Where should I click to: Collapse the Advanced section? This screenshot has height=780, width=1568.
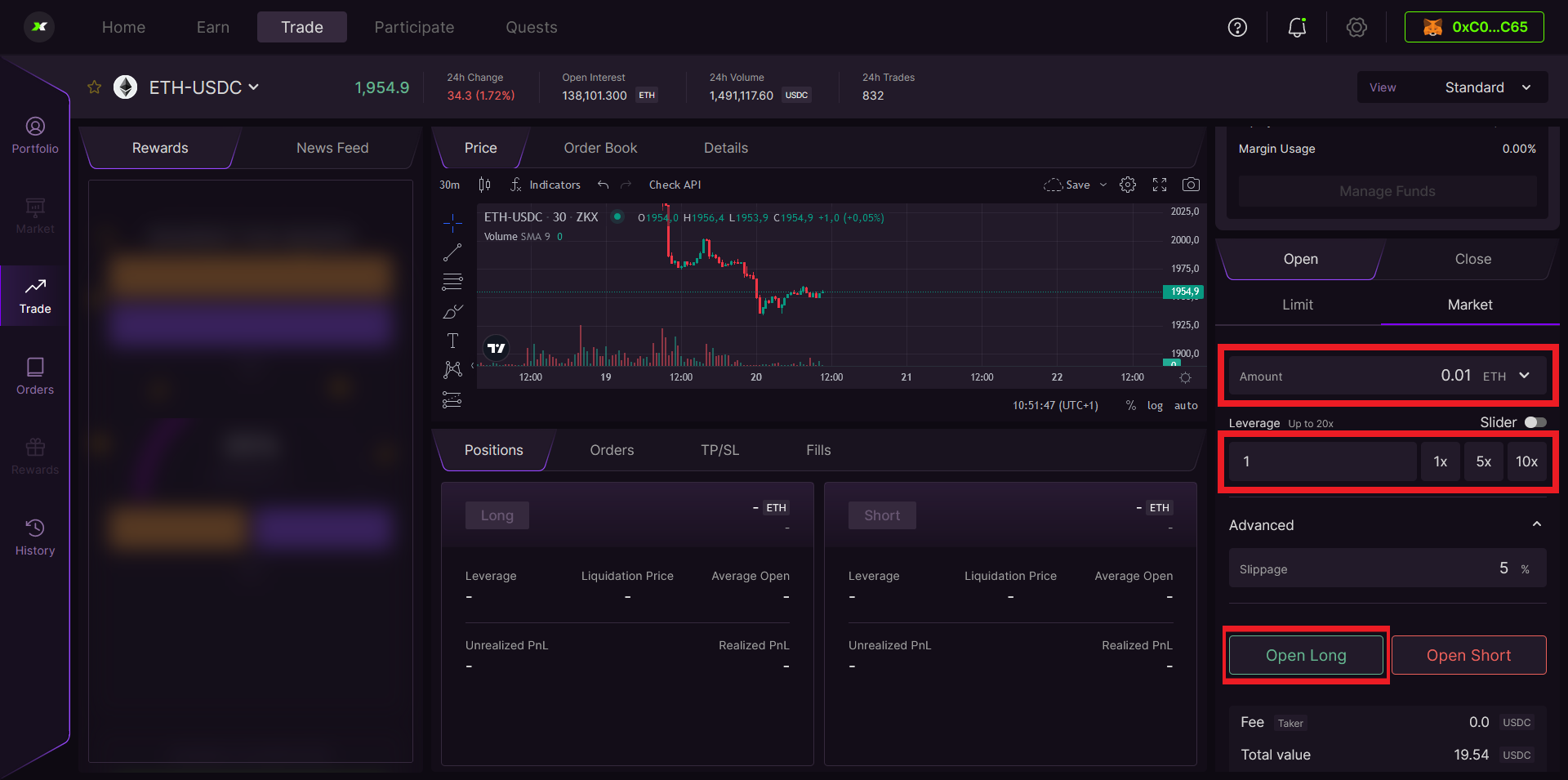1536,524
